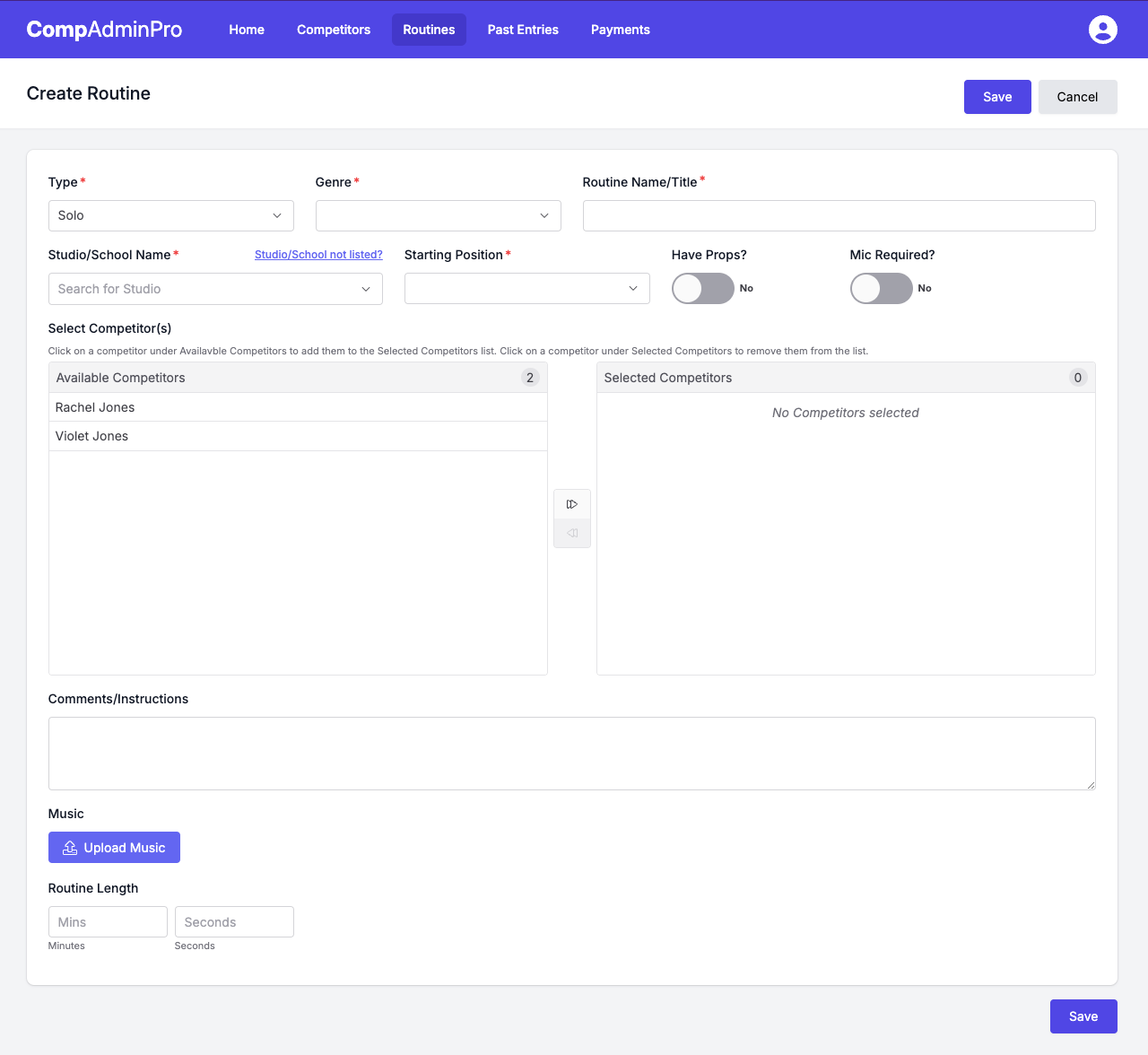Go to the Home menu item

point(247,30)
